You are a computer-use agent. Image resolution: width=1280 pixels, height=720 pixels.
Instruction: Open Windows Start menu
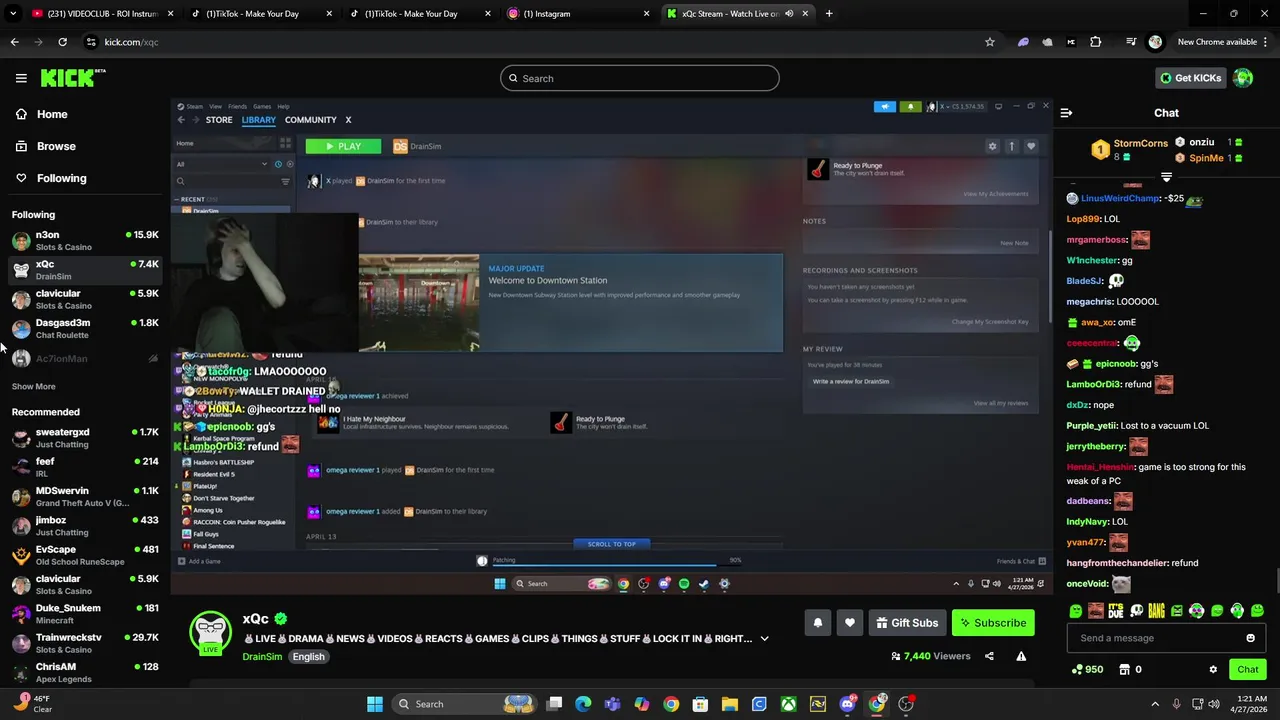375,704
